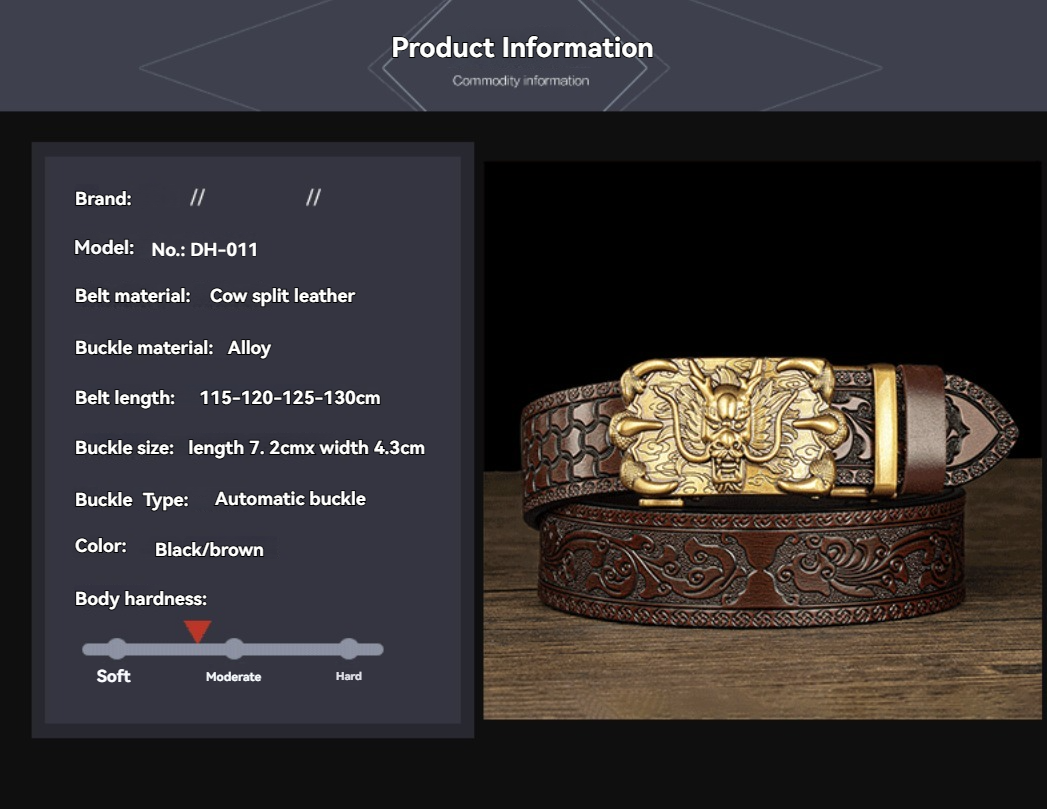Click the Alloy buckle material value

pos(249,348)
